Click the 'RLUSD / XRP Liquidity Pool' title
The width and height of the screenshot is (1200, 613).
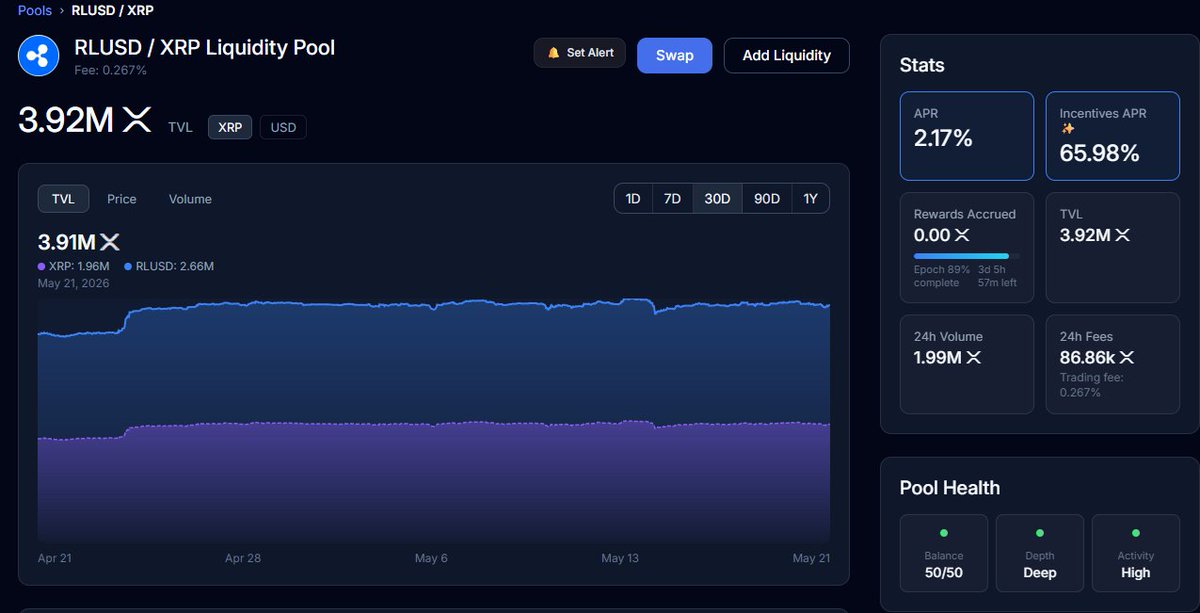click(x=205, y=47)
